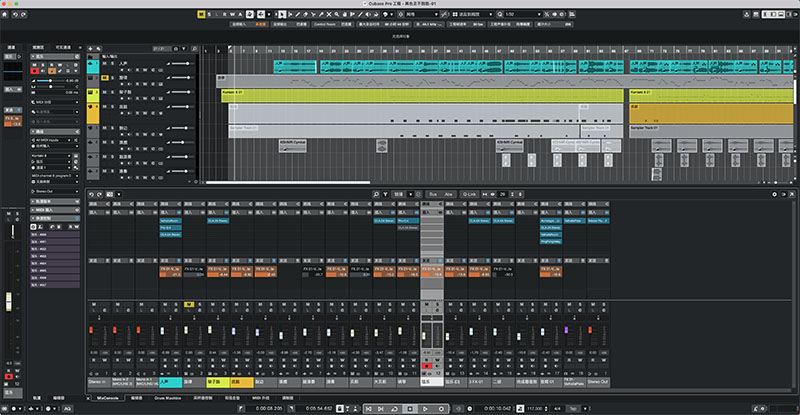Select the Kontakt 8 01 green clip
This screenshot has height=415, width=800.
tap(422, 95)
